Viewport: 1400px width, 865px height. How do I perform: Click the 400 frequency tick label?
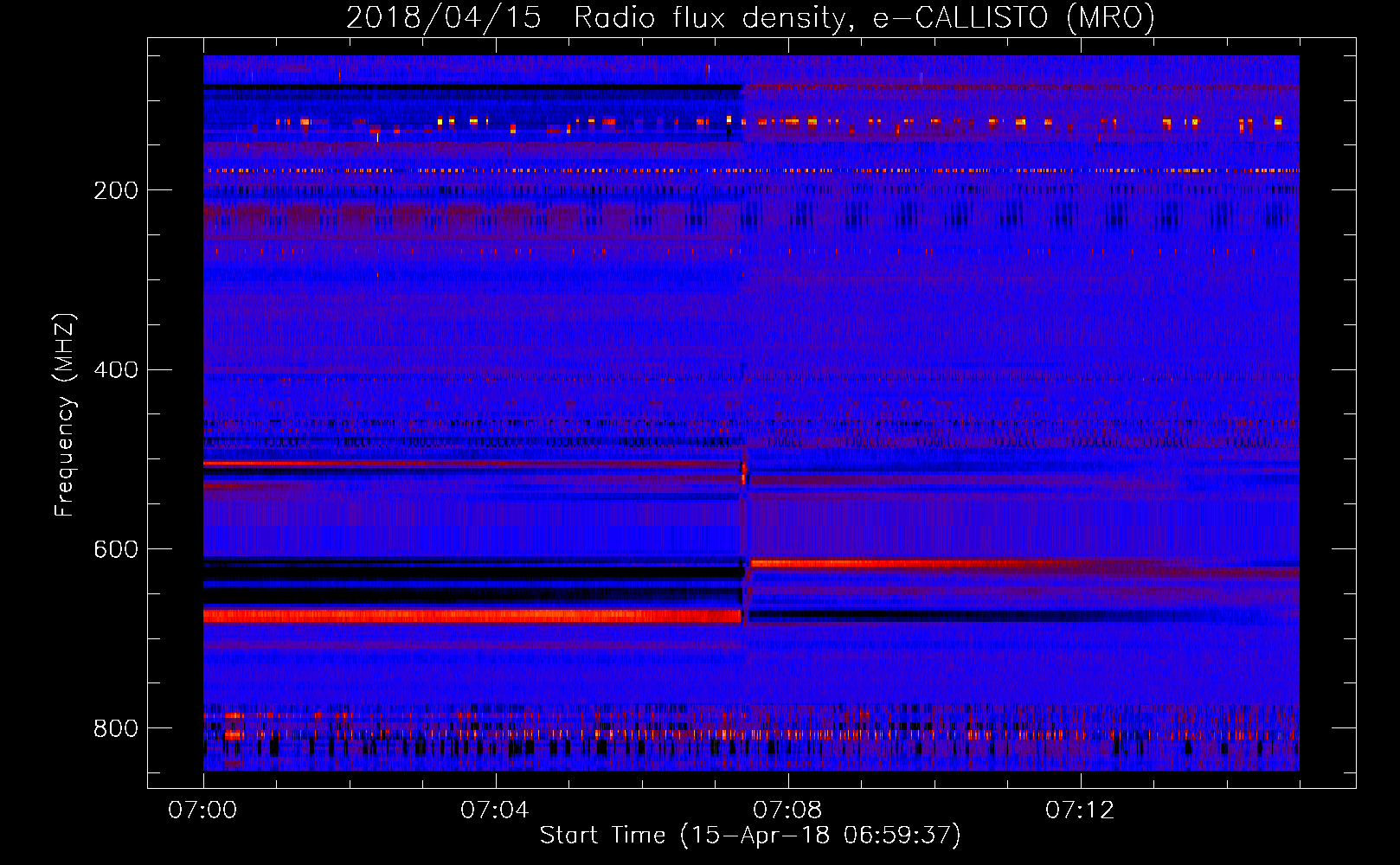[116, 370]
